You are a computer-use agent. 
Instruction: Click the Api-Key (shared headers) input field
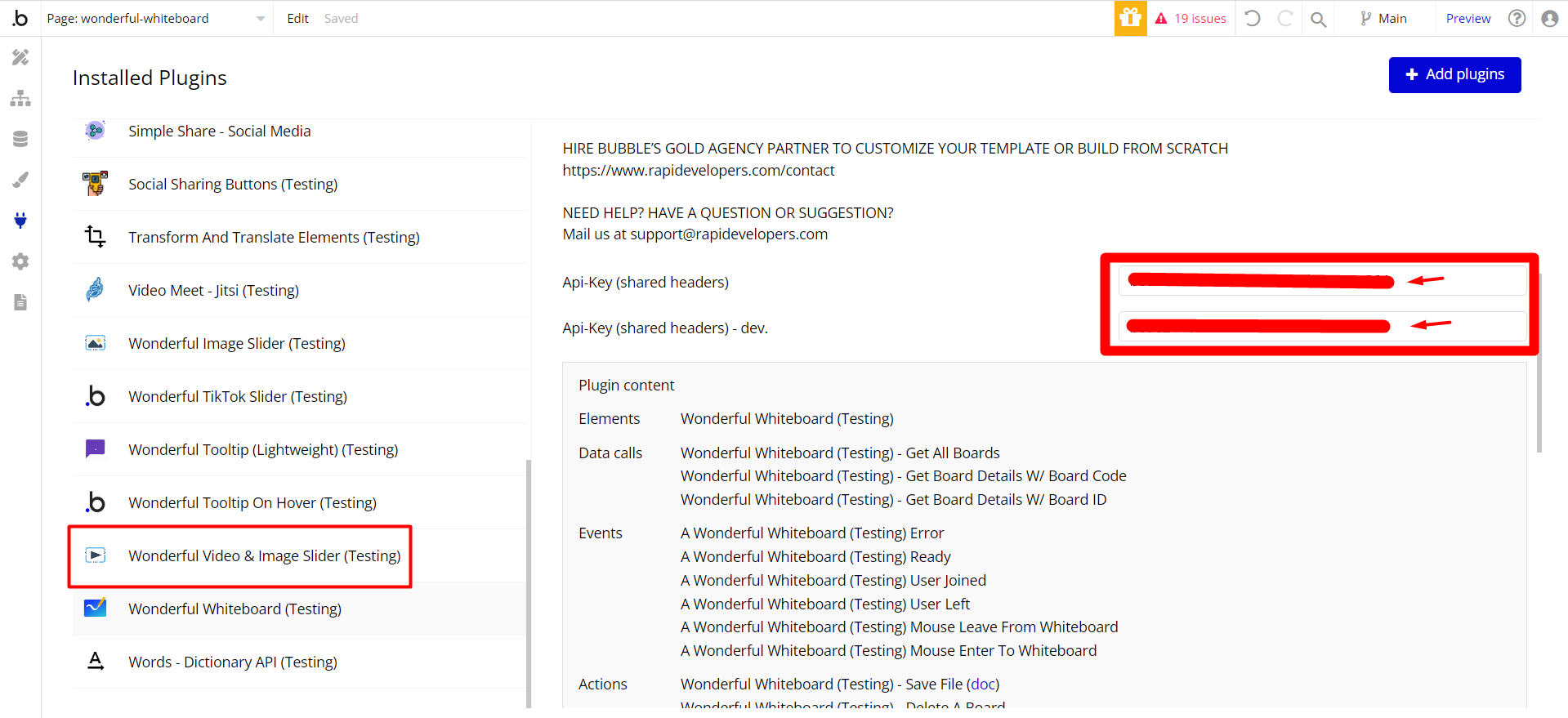1323,280
